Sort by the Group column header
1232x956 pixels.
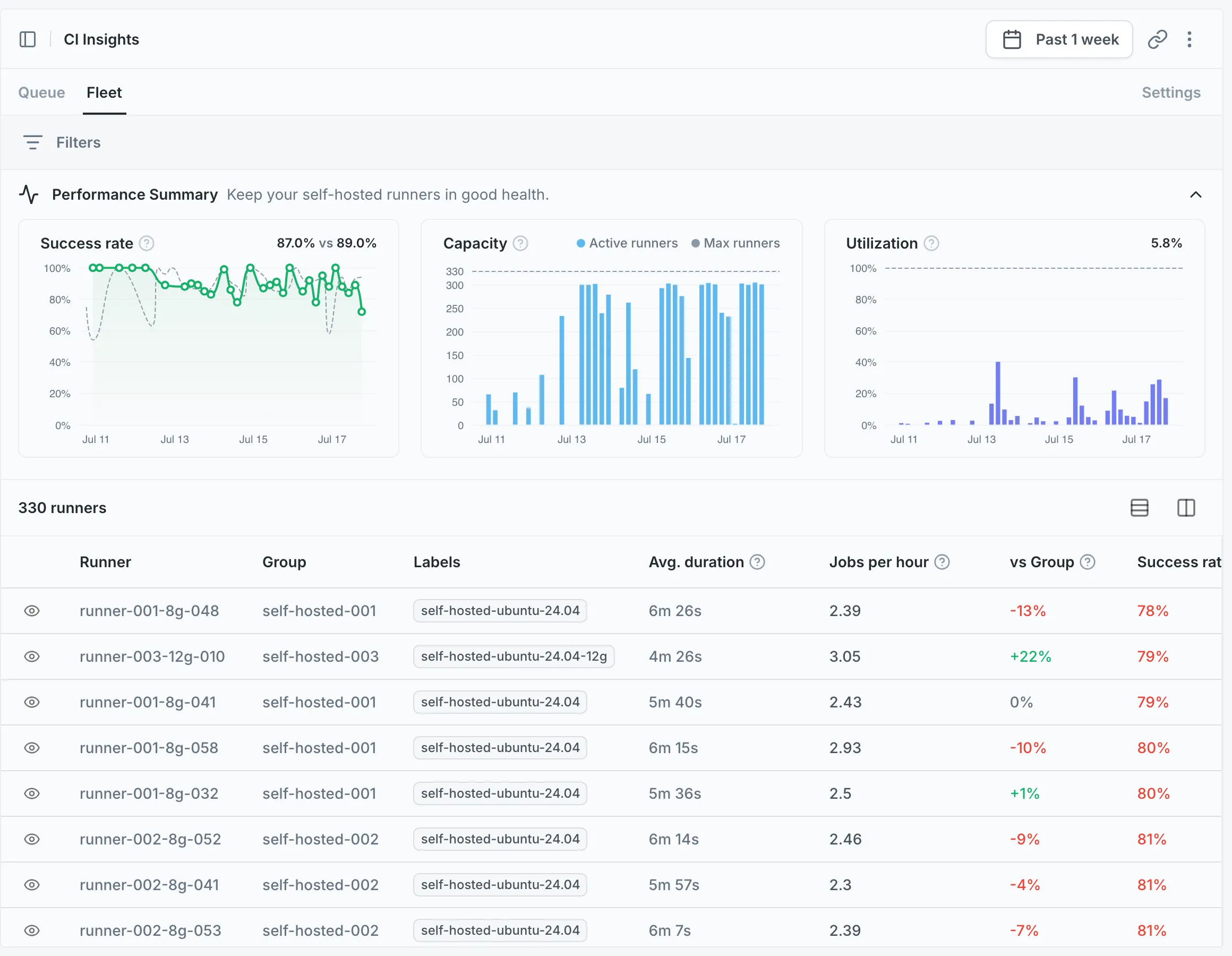tap(284, 562)
